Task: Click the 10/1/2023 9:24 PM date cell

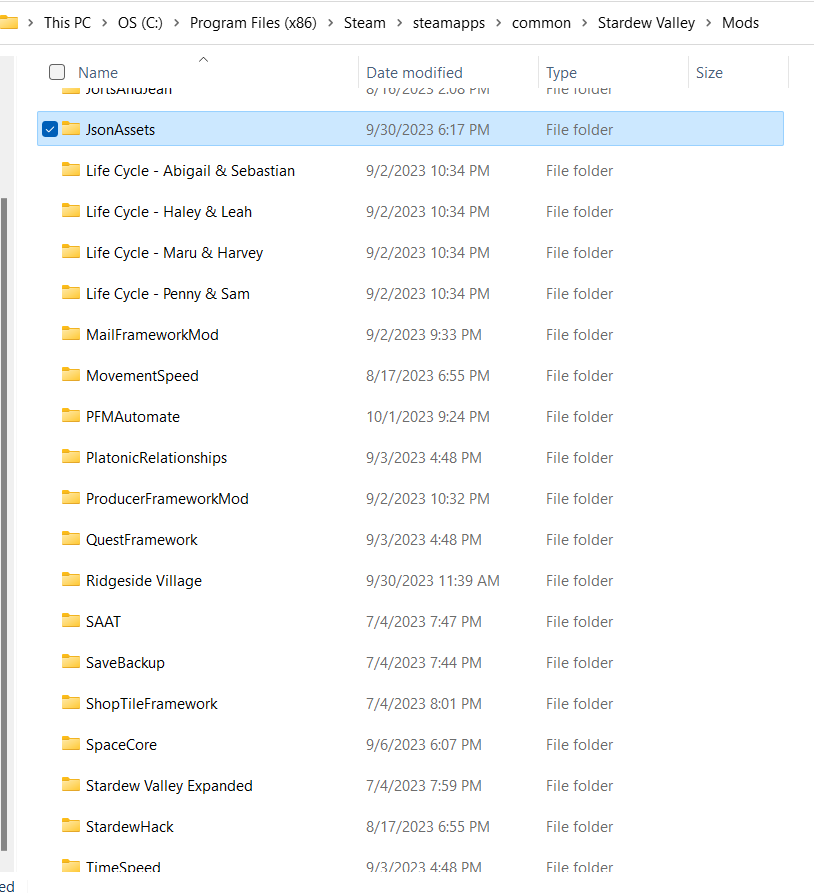Action: (428, 417)
